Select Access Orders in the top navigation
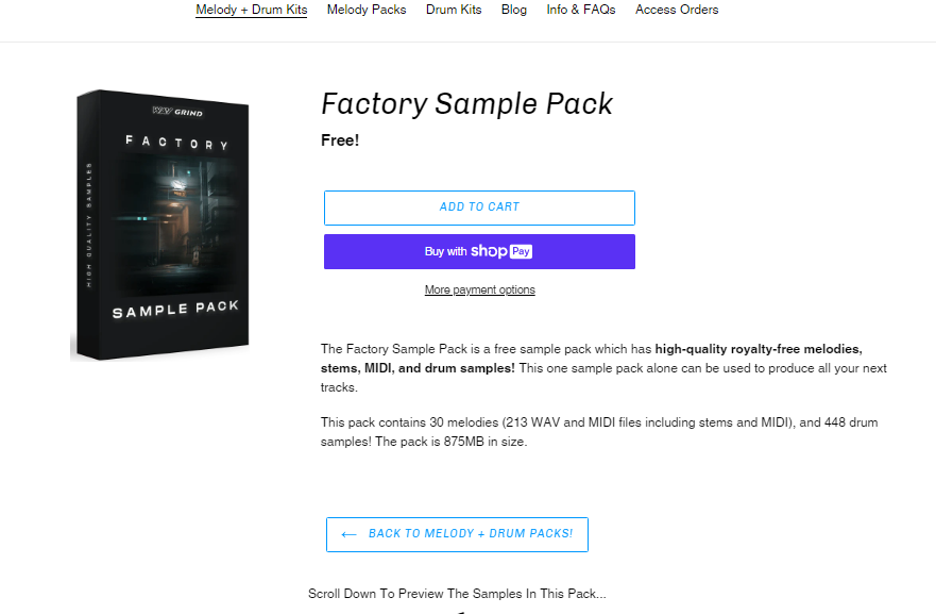Viewport: 936px width, 614px height. 677,10
